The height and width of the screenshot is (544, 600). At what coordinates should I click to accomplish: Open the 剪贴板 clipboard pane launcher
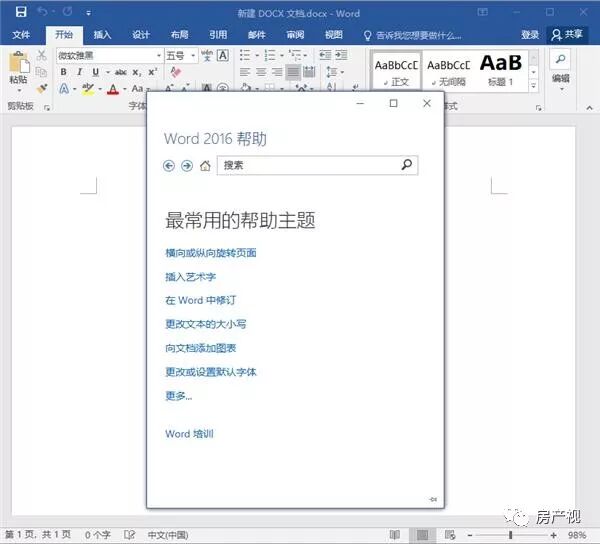pos(47,108)
